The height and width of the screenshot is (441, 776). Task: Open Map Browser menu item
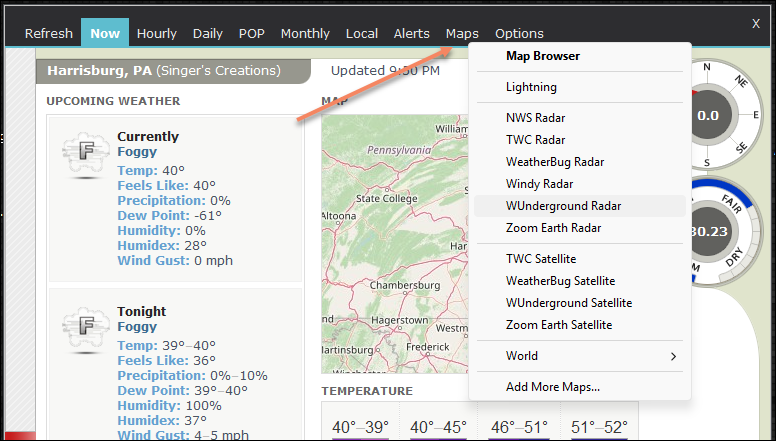click(542, 56)
